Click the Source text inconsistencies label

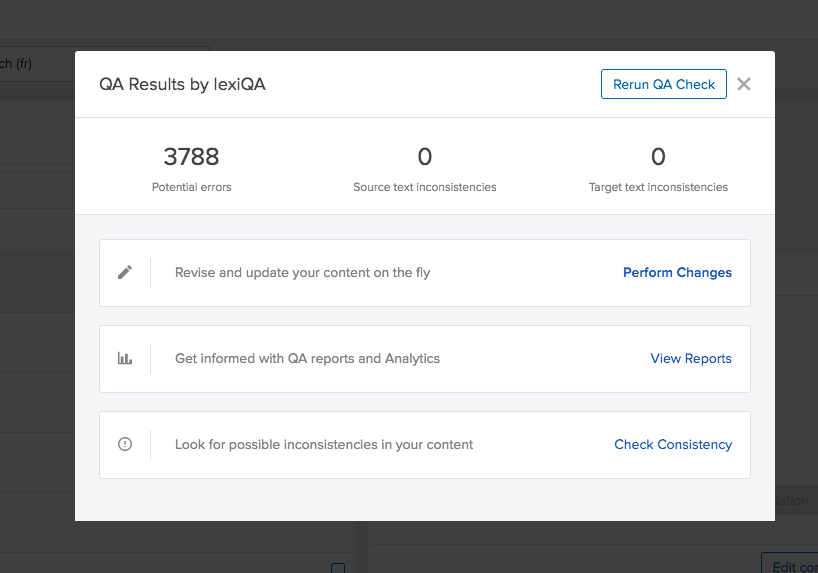tap(425, 187)
